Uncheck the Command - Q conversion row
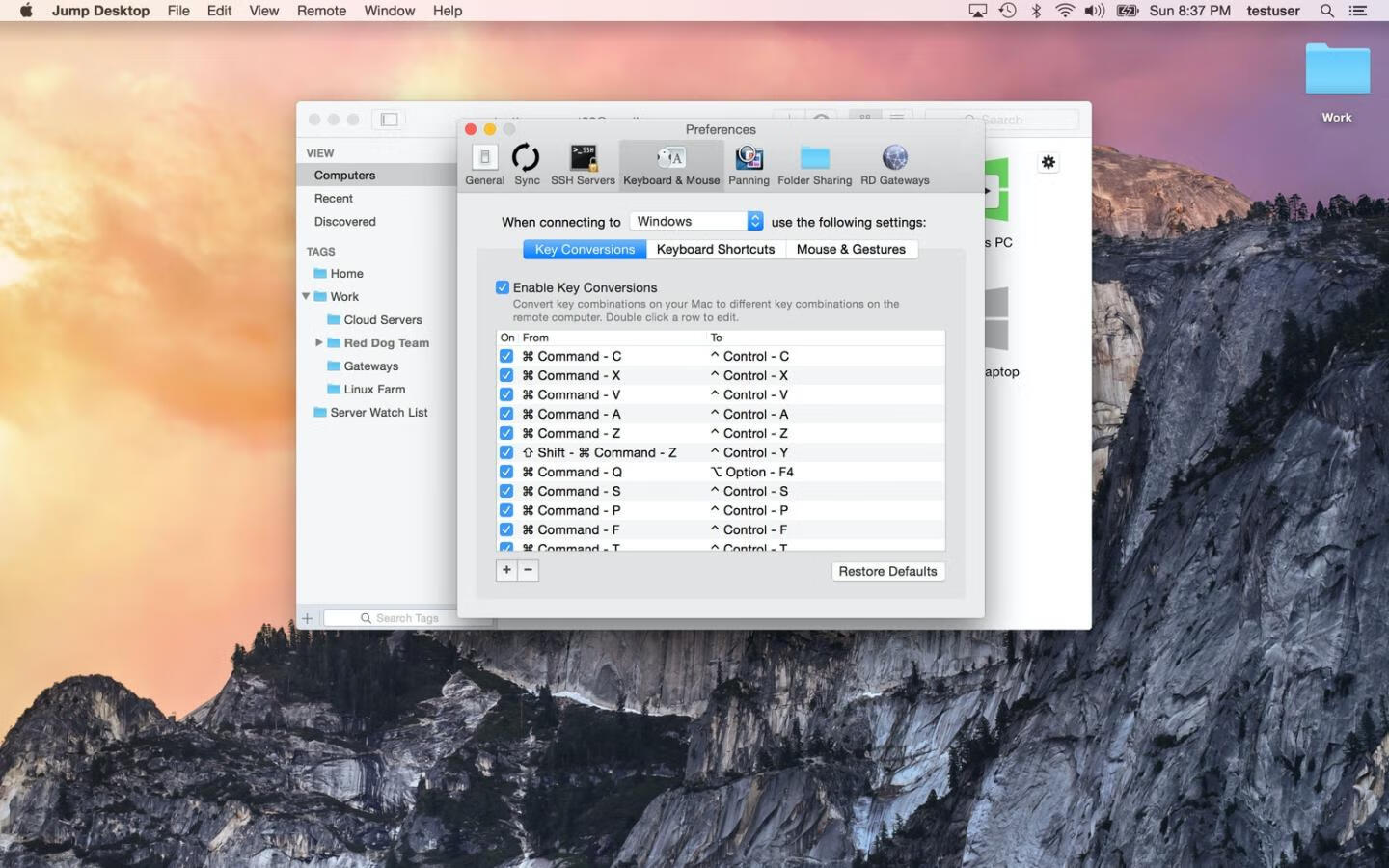 click(x=506, y=472)
